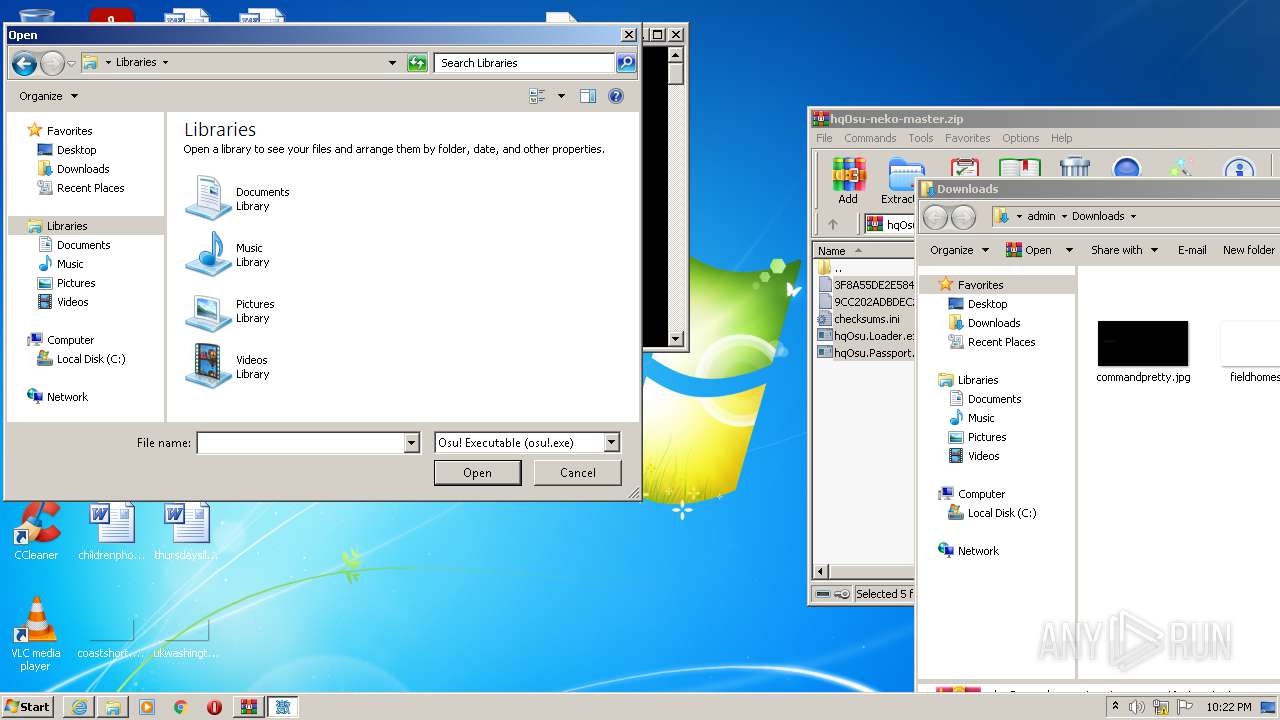1280x720 pixels.
Task: Open the Organize menu in Open dialog
Action: click(x=48, y=96)
